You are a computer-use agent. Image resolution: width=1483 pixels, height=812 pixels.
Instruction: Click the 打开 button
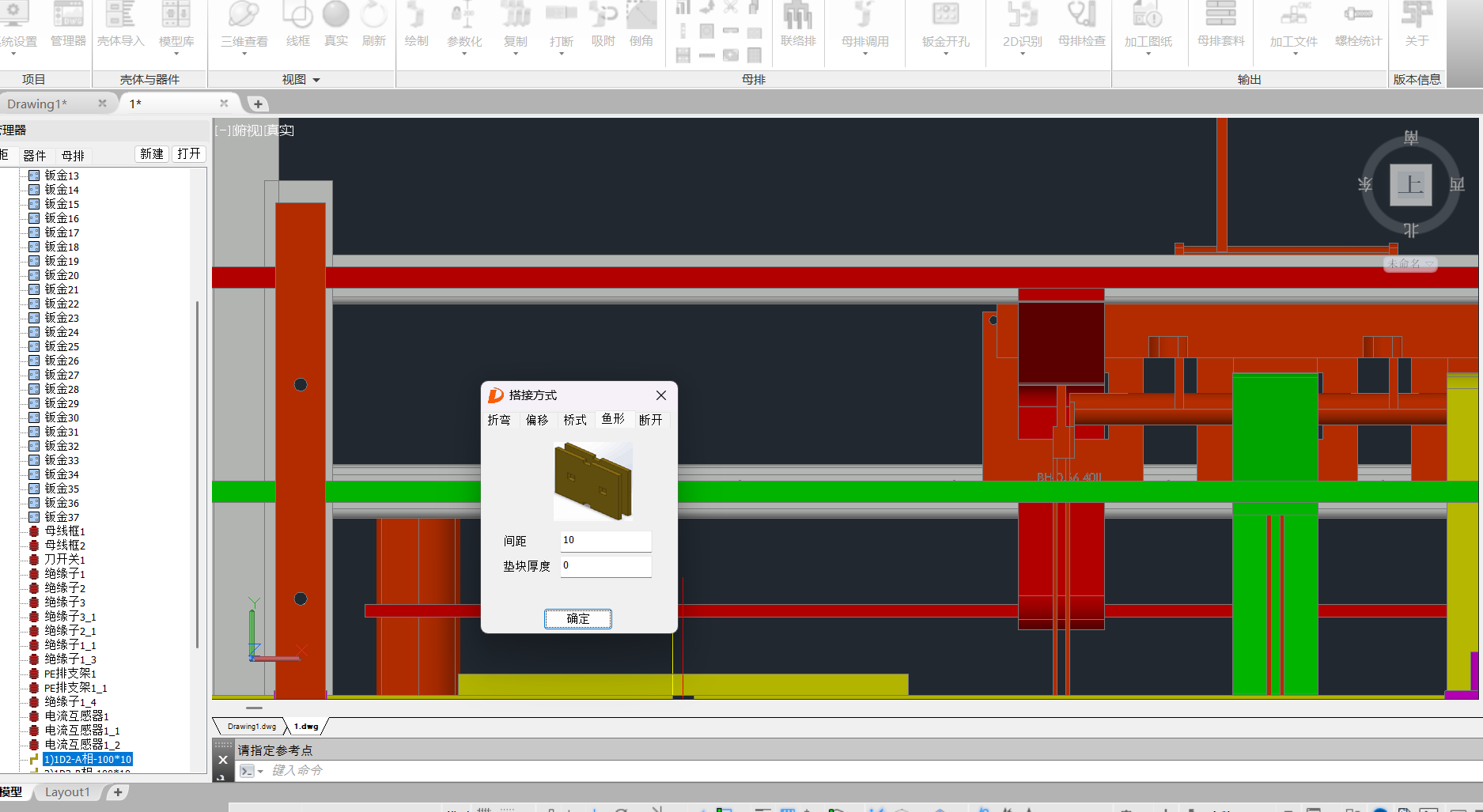[189, 154]
